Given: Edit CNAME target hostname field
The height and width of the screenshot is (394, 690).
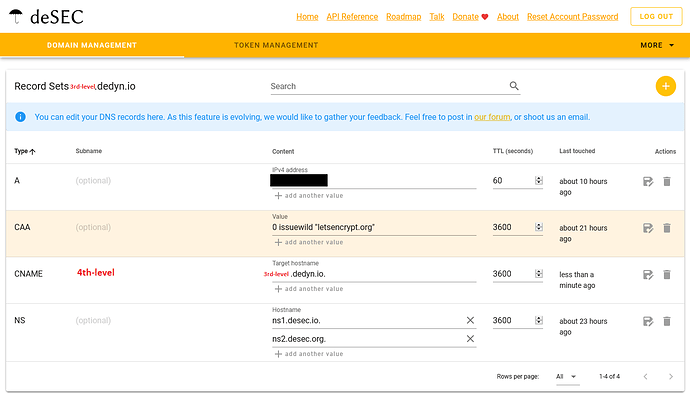Looking at the screenshot, I should pyautogui.click(x=374, y=274).
